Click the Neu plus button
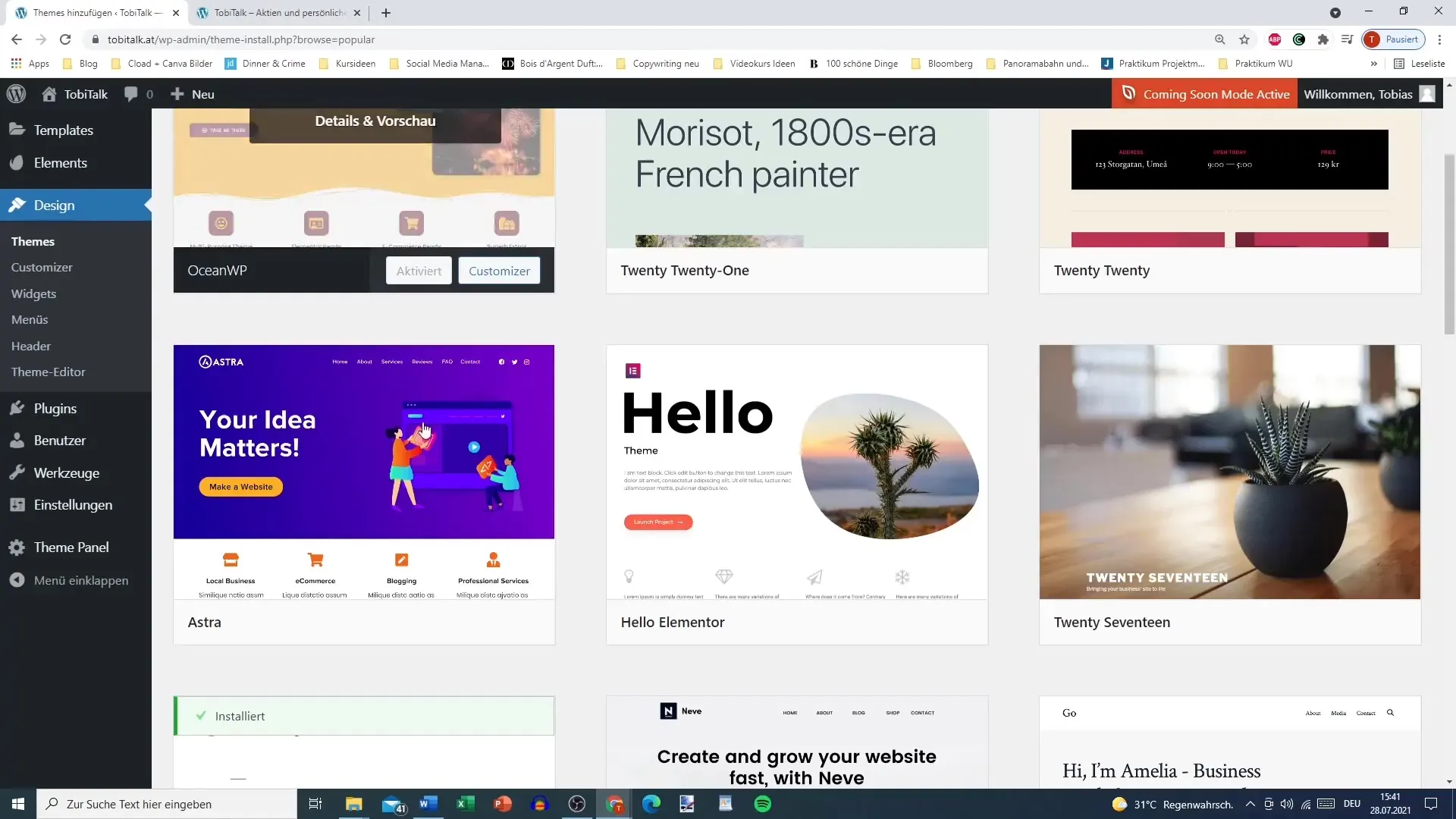 click(192, 94)
